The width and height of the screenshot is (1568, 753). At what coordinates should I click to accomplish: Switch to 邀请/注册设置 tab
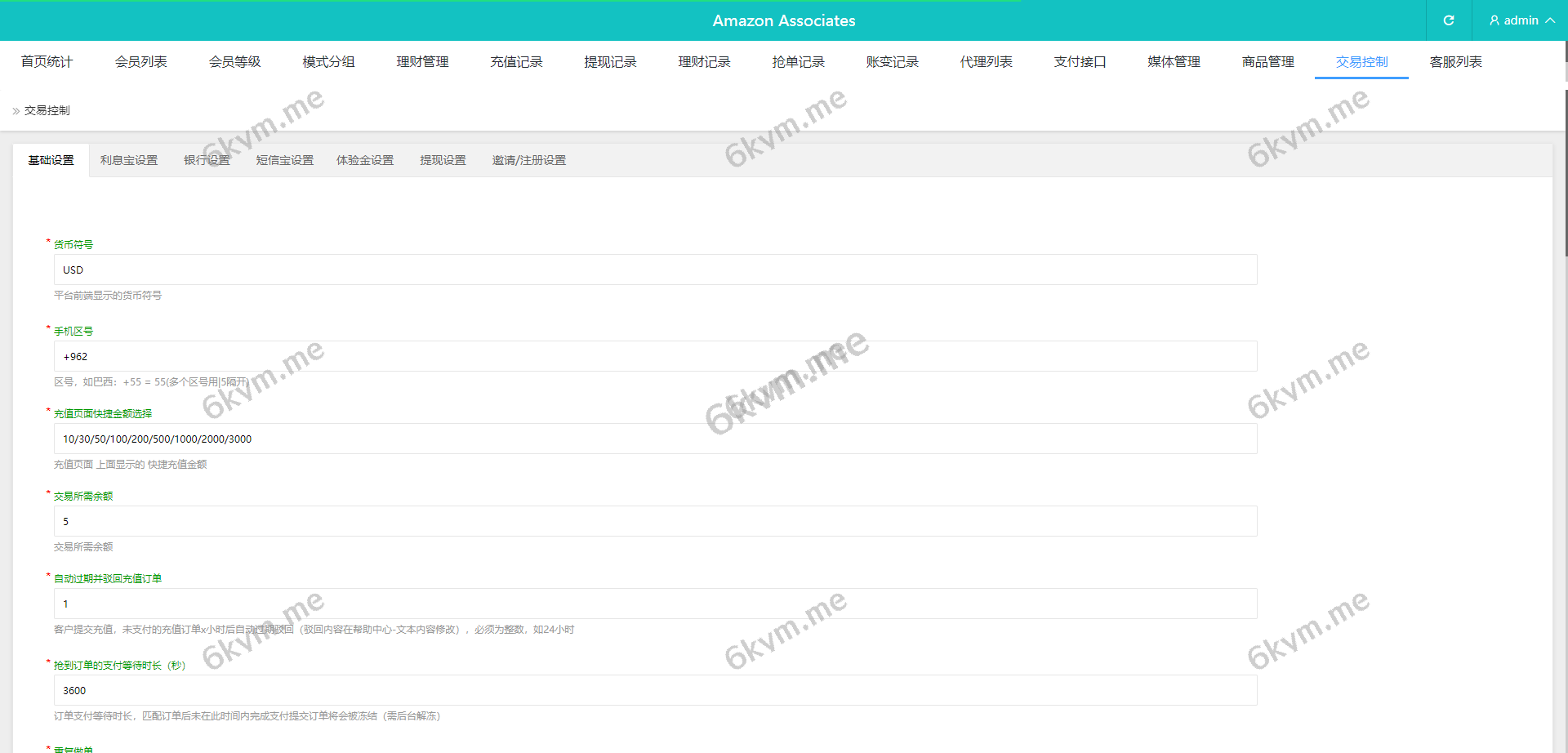[528, 161]
